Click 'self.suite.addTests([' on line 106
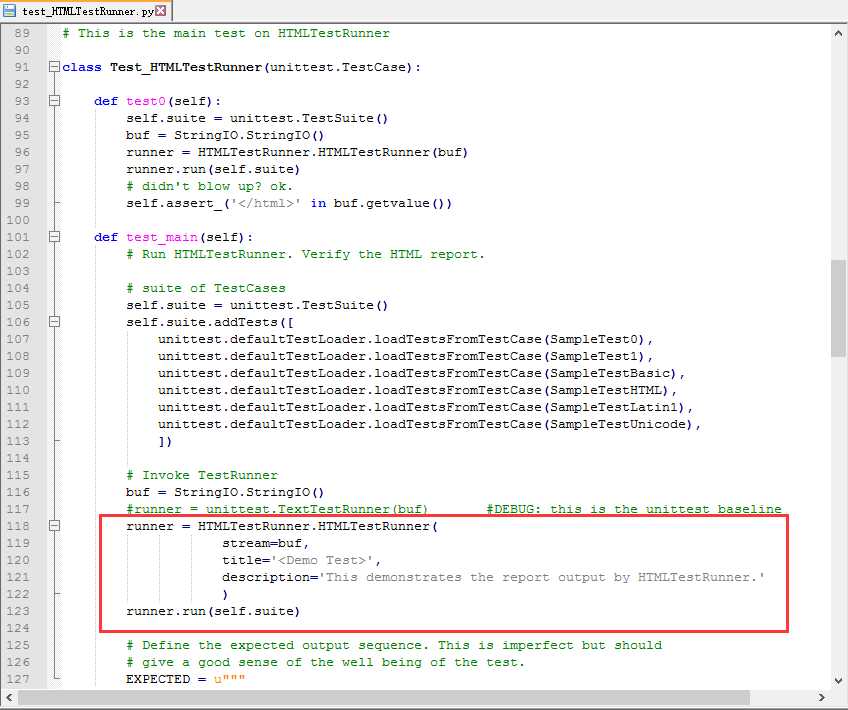 click(x=210, y=322)
